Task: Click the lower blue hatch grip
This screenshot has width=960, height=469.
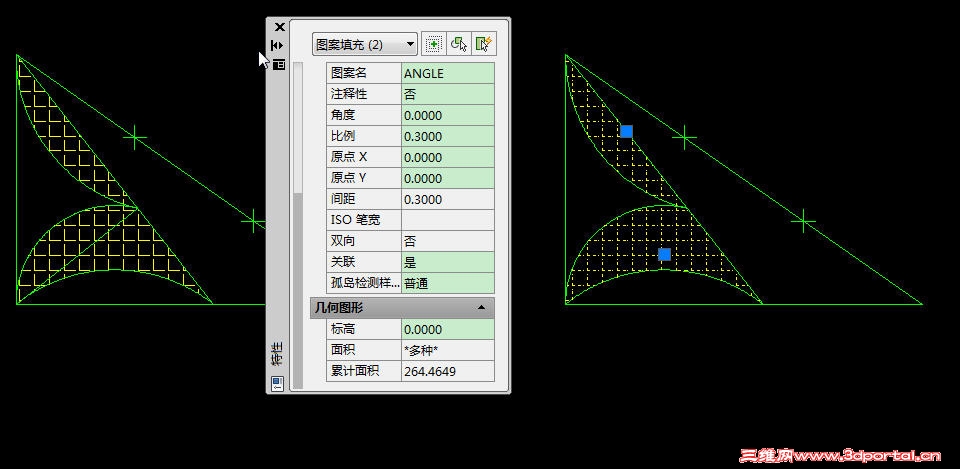Action: (664, 254)
